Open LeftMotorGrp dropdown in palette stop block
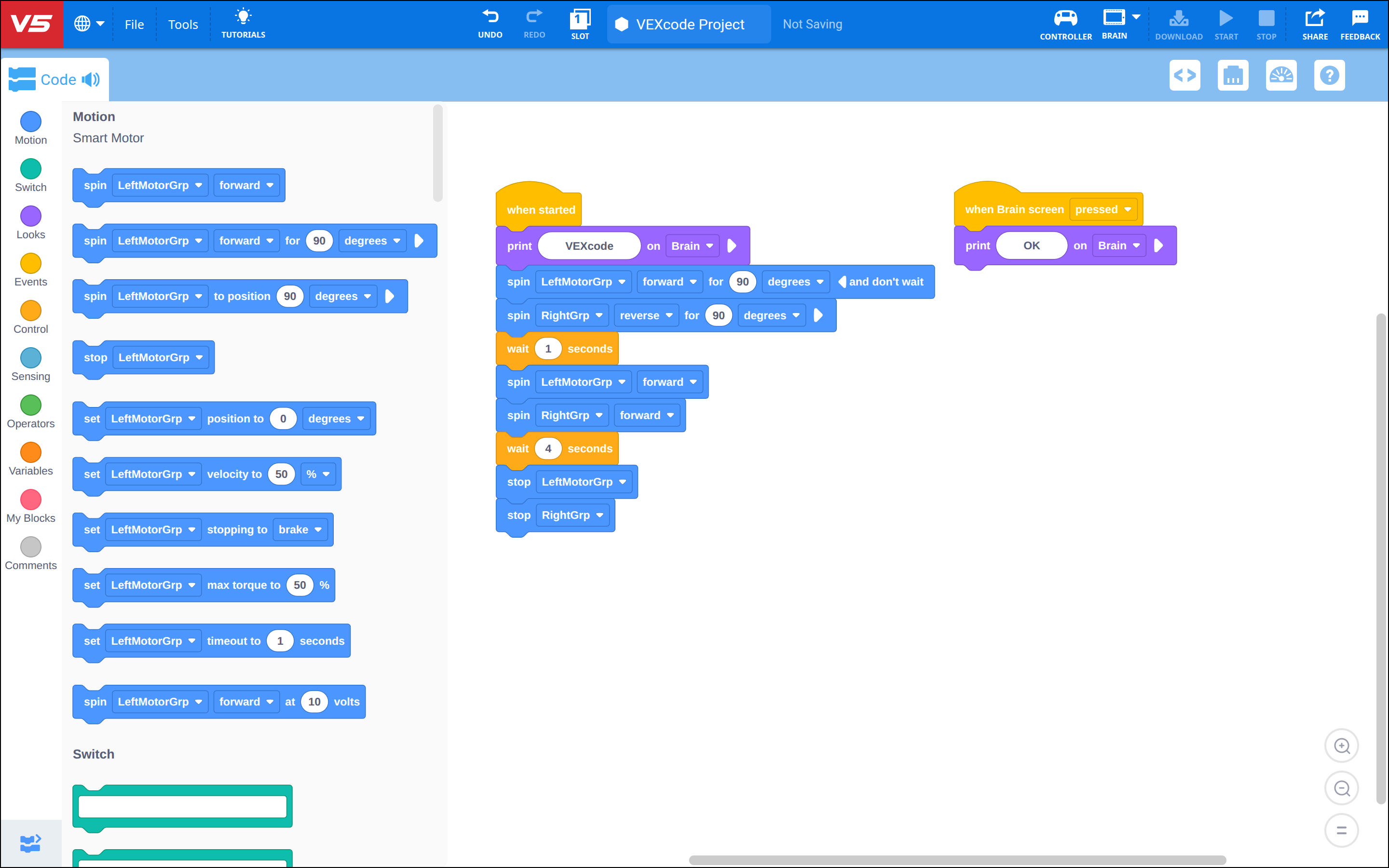The image size is (1389, 868). pyautogui.click(x=160, y=357)
